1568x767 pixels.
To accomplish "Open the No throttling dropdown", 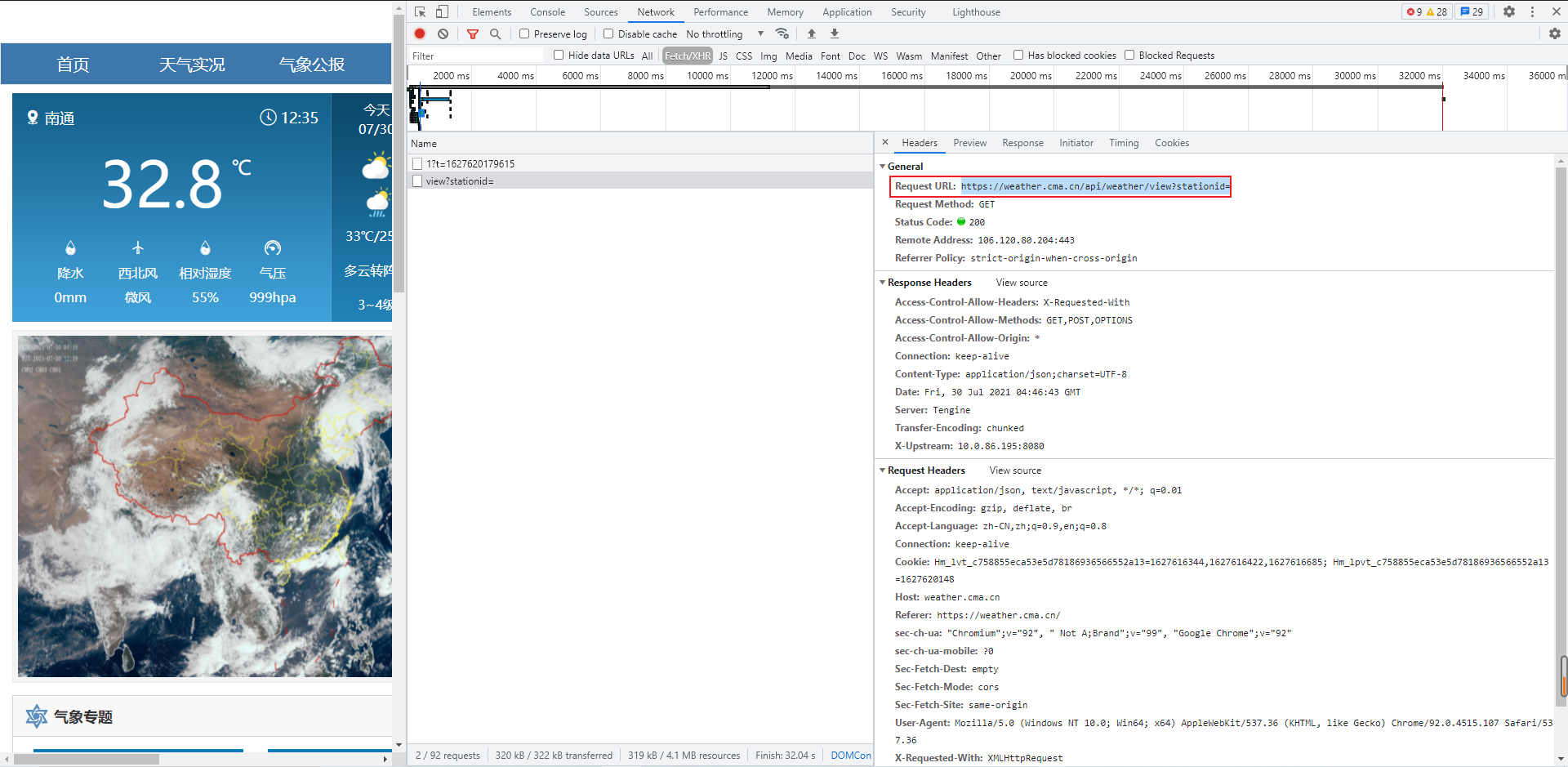I will [724, 33].
